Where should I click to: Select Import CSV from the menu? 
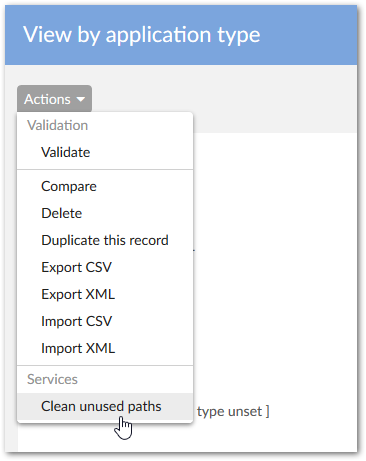[105, 321]
